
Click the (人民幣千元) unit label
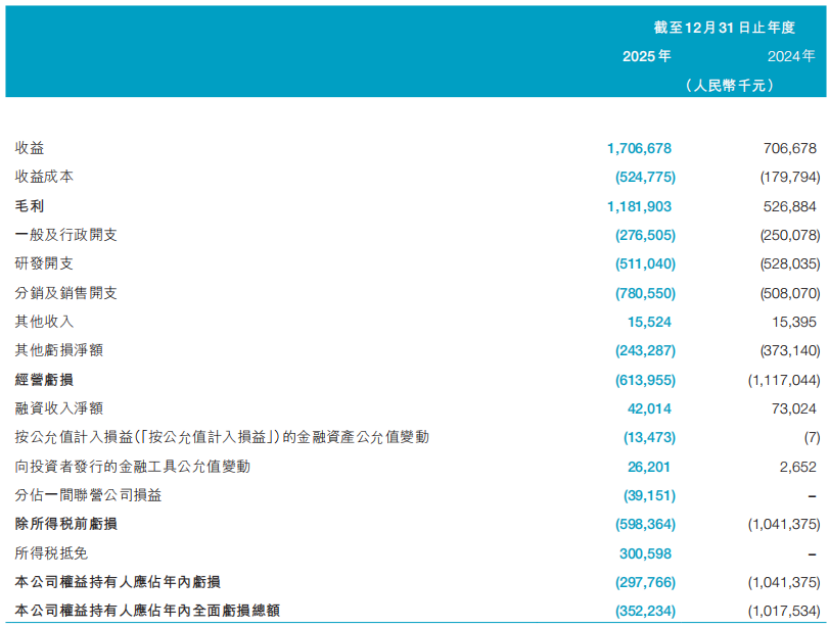(731, 86)
